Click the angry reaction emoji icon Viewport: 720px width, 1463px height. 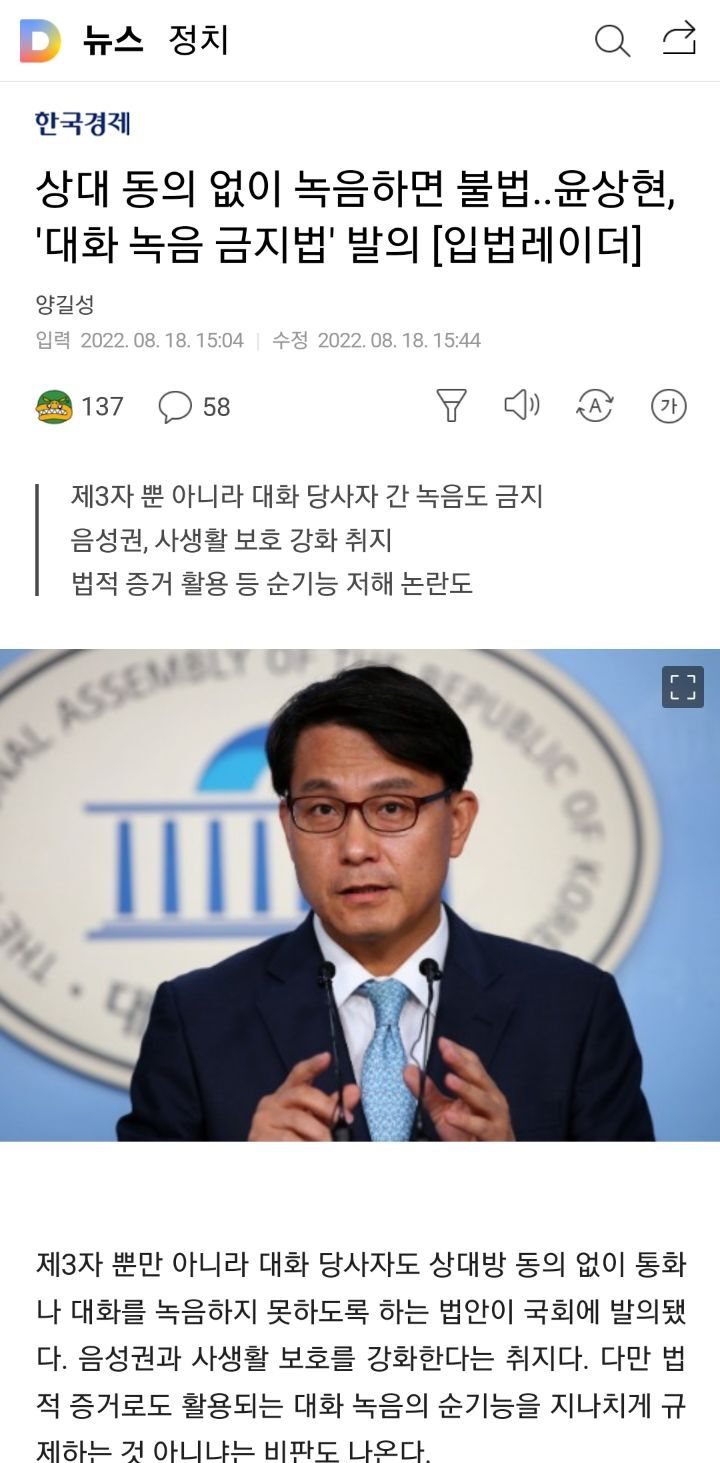tap(54, 406)
